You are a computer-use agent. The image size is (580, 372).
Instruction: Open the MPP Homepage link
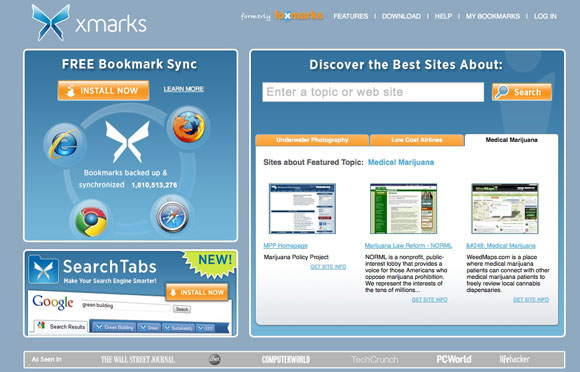[x=285, y=246]
